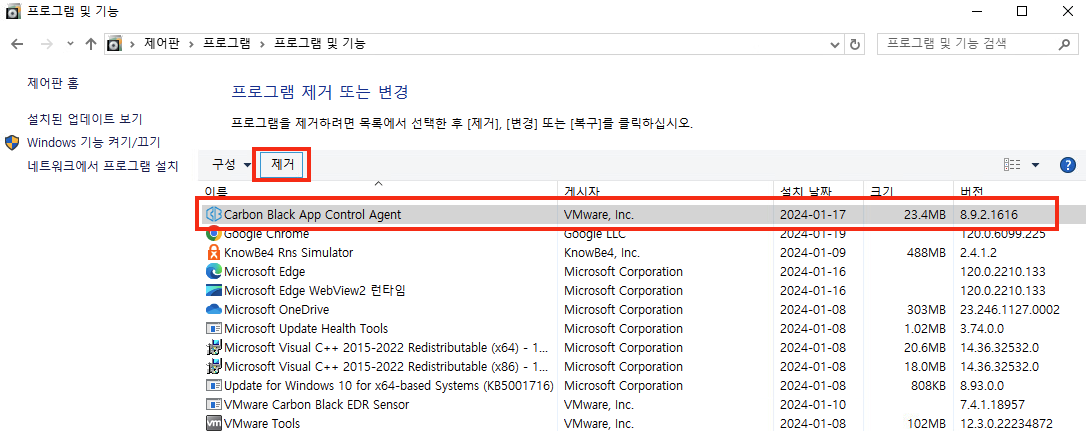Go up one level with up arrow
This screenshot has width=1086, height=431.
[90, 44]
